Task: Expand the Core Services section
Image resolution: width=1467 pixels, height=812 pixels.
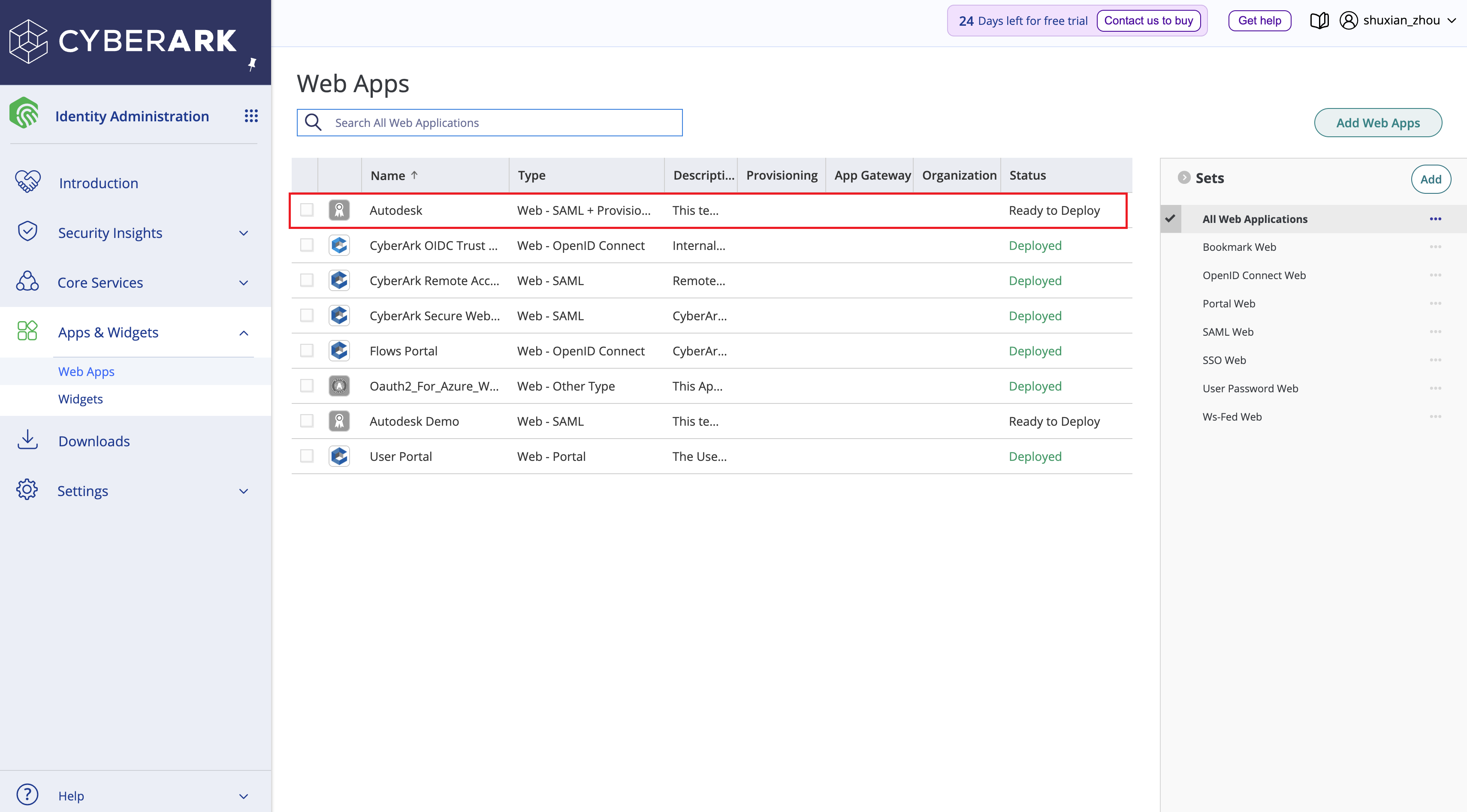Action: 244,282
